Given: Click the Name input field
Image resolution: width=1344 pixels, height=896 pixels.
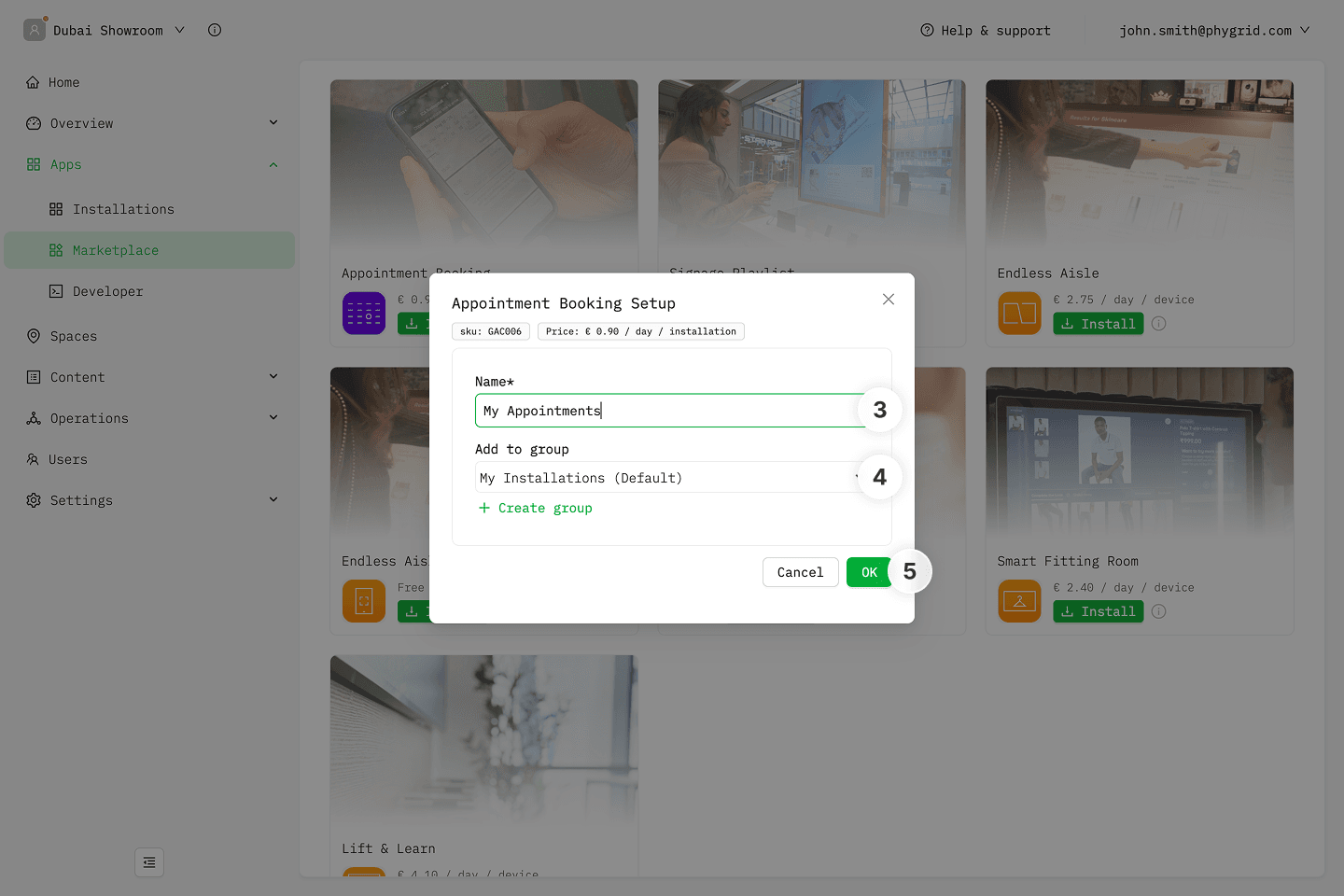Looking at the screenshot, I should coord(667,411).
